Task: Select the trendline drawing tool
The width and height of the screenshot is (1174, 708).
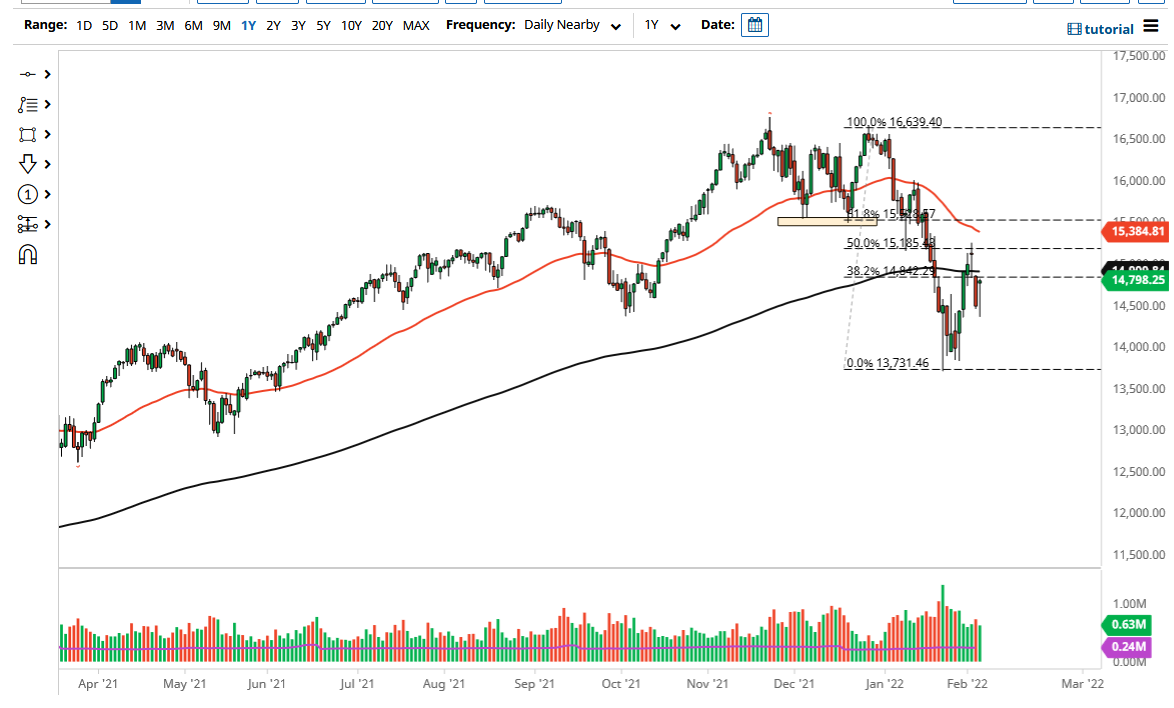Action: (27, 74)
